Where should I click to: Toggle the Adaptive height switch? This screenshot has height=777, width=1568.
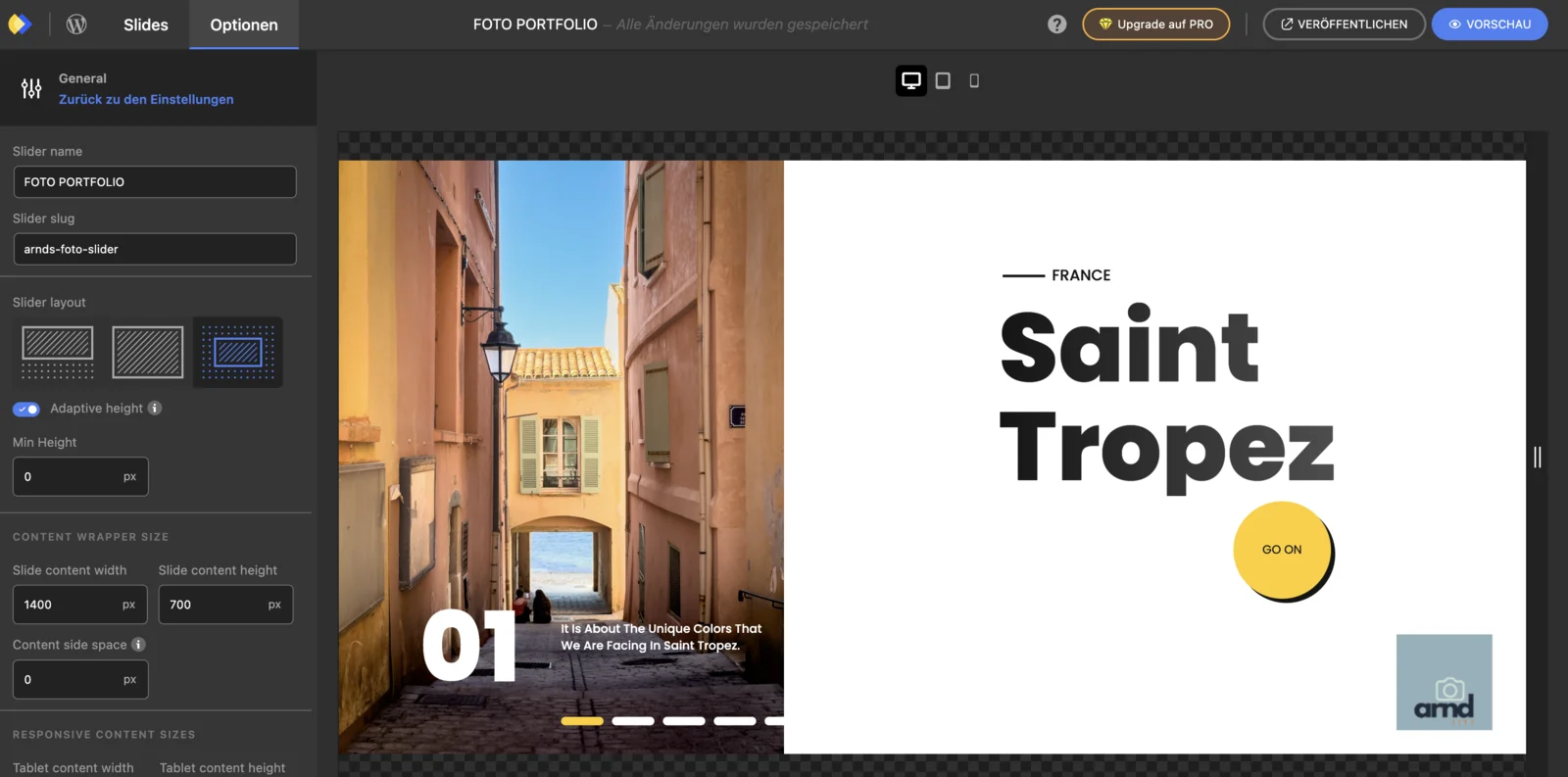click(x=26, y=409)
